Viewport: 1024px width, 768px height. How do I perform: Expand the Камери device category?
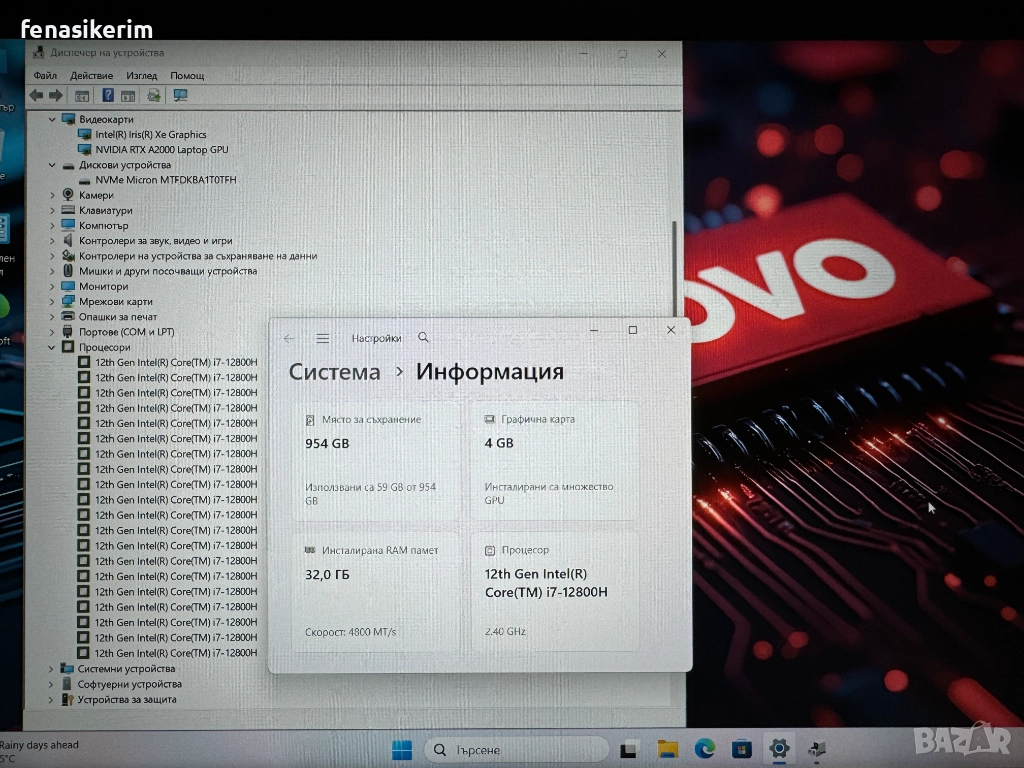53,195
